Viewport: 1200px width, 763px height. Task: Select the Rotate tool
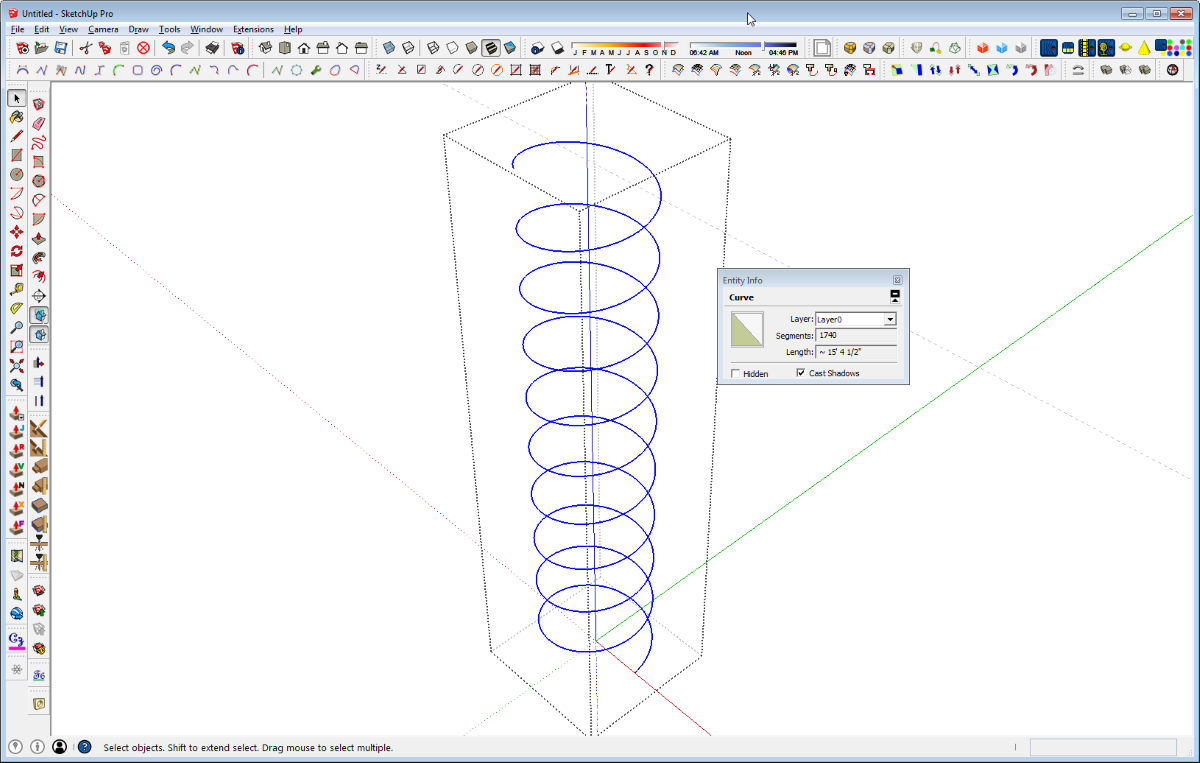click(x=17, y=251)
